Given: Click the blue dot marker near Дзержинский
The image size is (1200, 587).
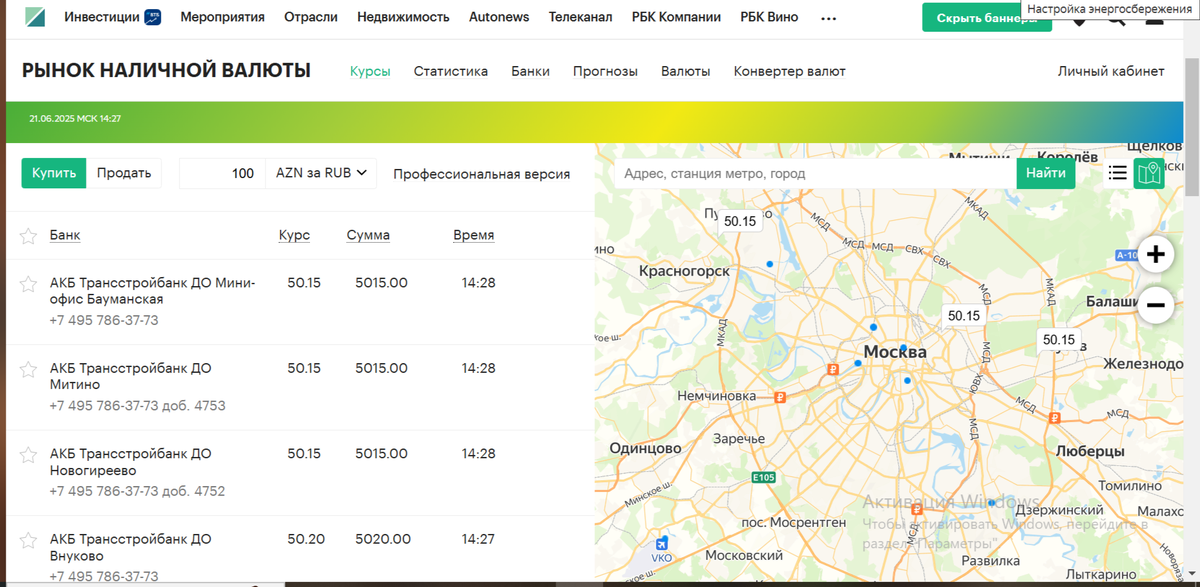Looking at the screenshot, I should click(991, 503).
